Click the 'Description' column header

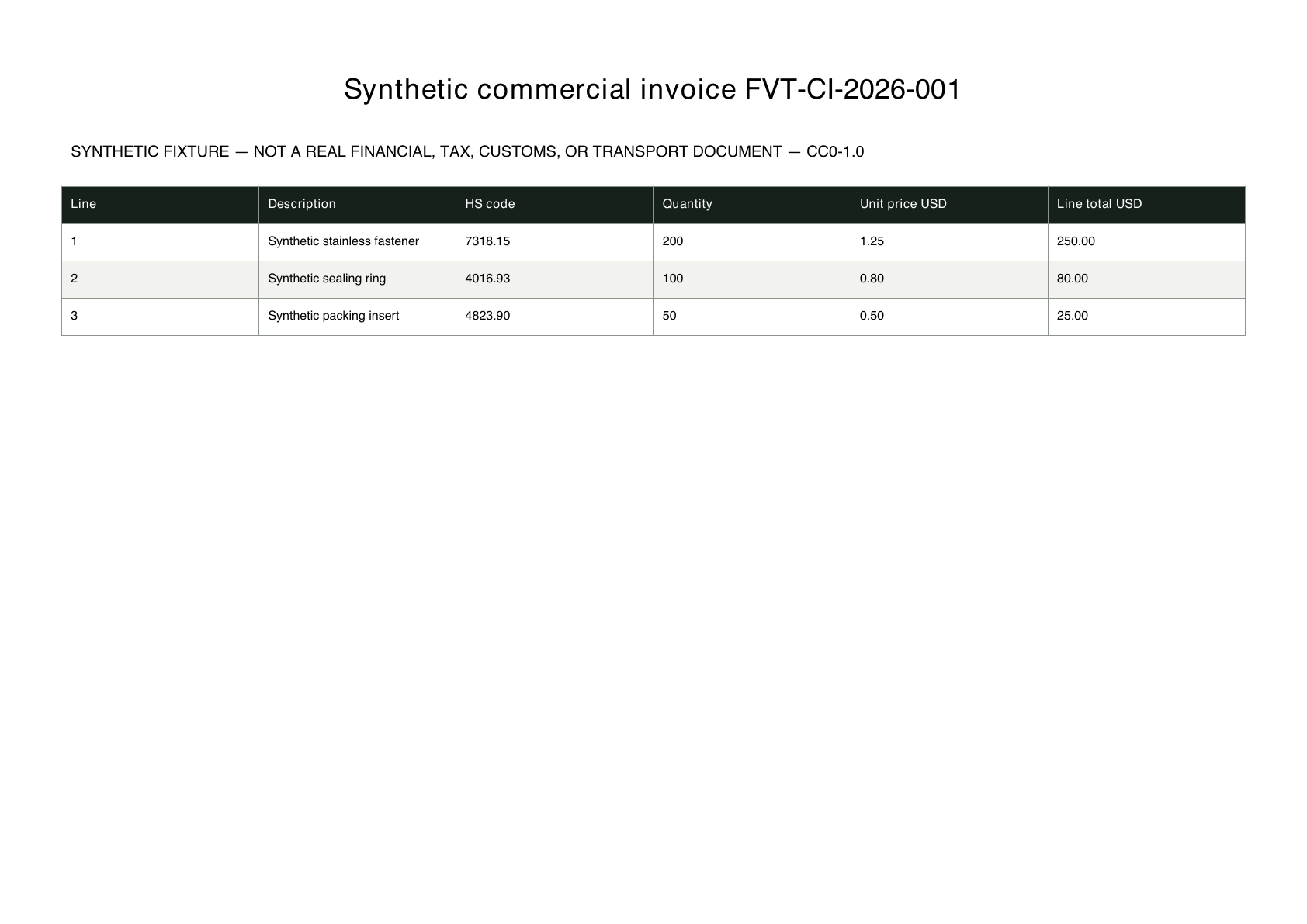(357, 205)
